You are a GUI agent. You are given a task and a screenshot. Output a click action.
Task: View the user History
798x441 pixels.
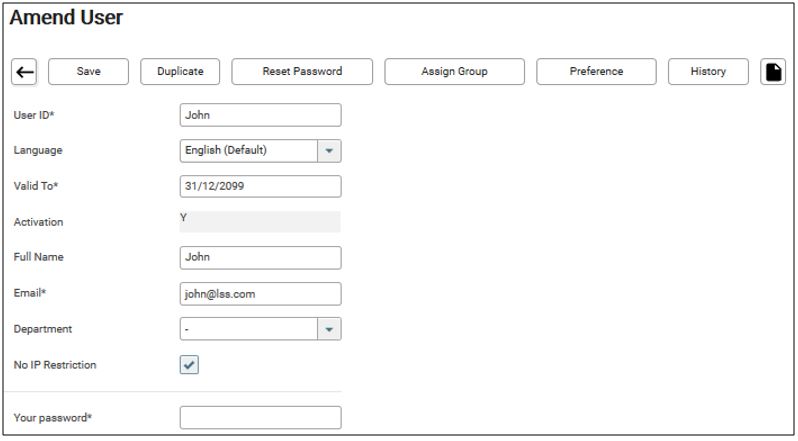point(708,72)
